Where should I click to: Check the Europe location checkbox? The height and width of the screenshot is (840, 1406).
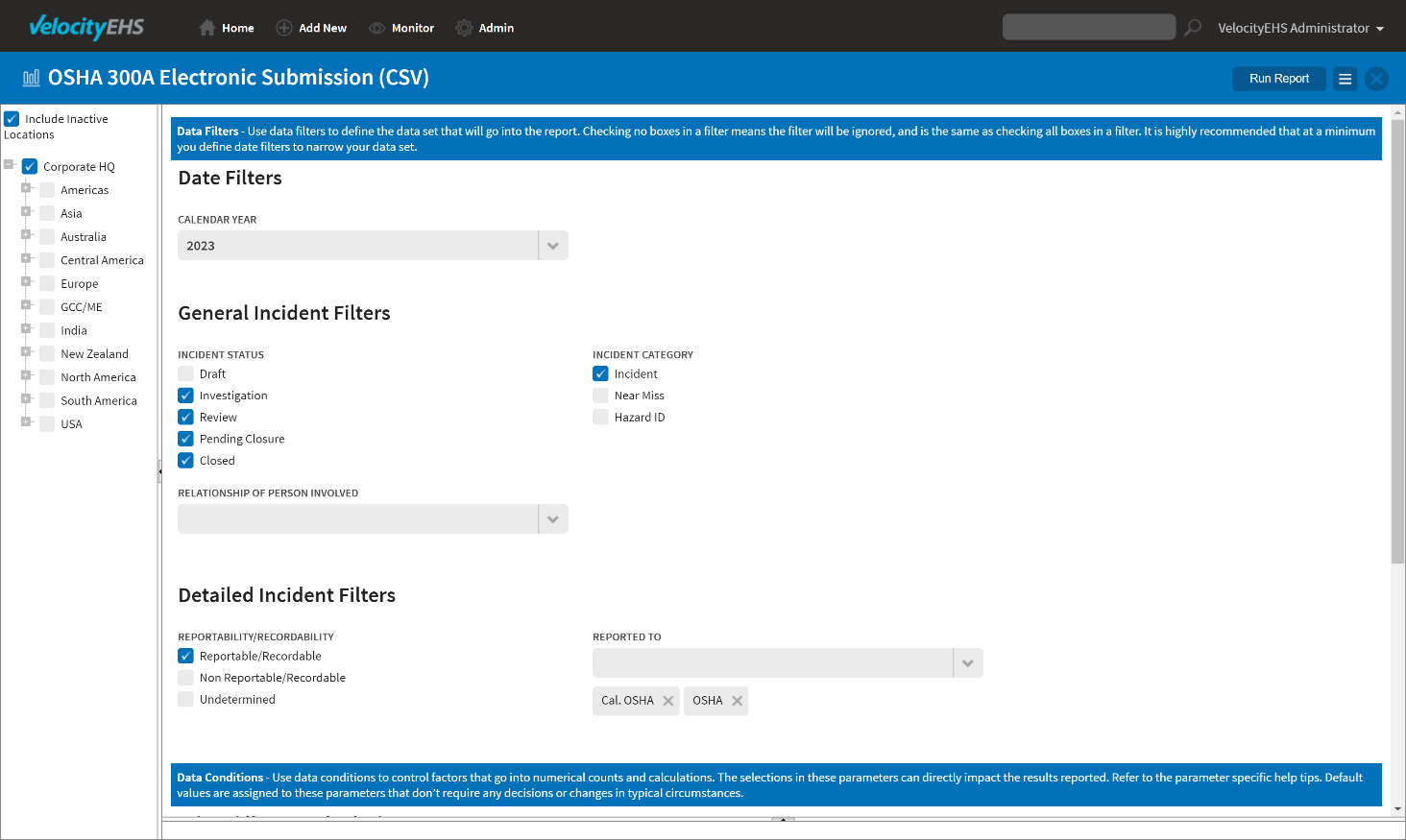[x=47, y=284]
